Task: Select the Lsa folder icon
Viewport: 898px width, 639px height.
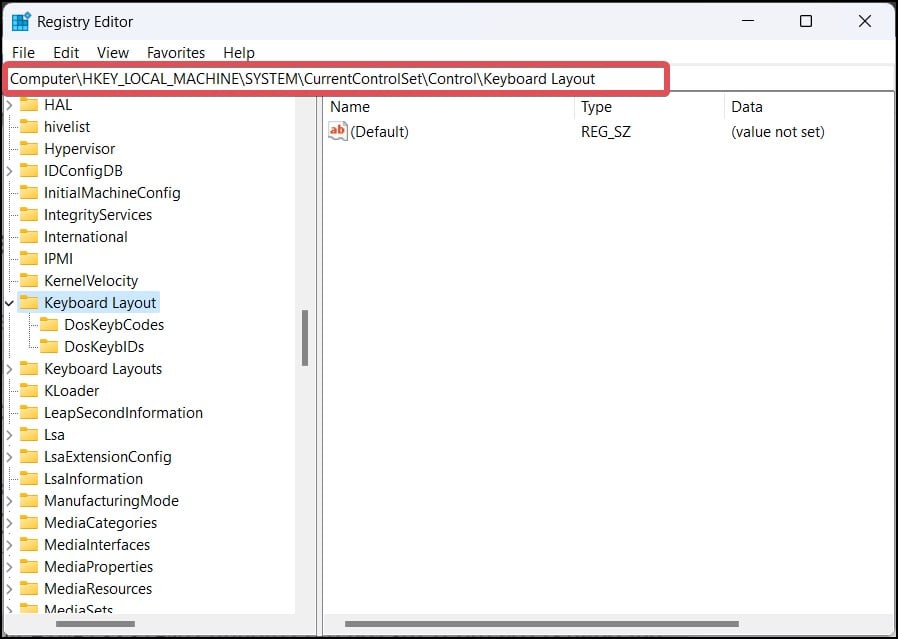Action: [x=29, y=435]
